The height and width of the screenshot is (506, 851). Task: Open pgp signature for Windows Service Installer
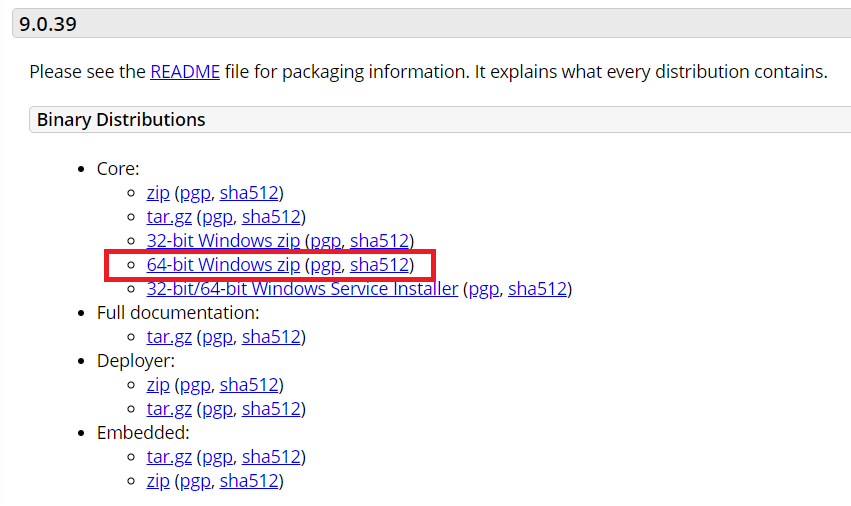click(x=484, y=289)
